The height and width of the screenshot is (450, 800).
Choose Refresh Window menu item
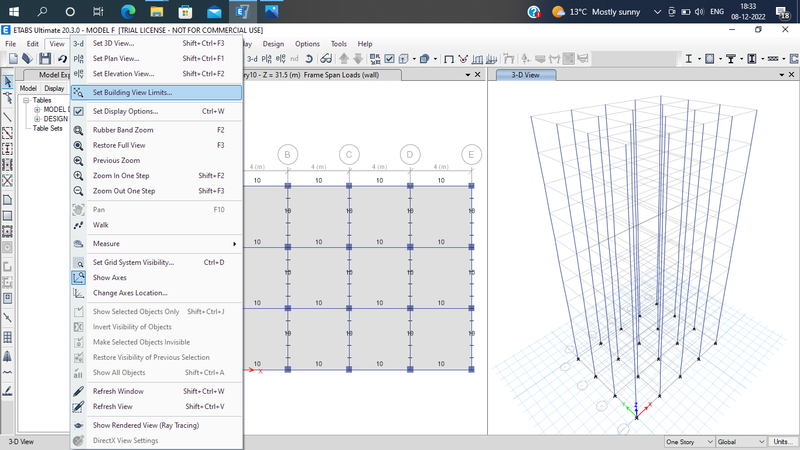[157, 391]
